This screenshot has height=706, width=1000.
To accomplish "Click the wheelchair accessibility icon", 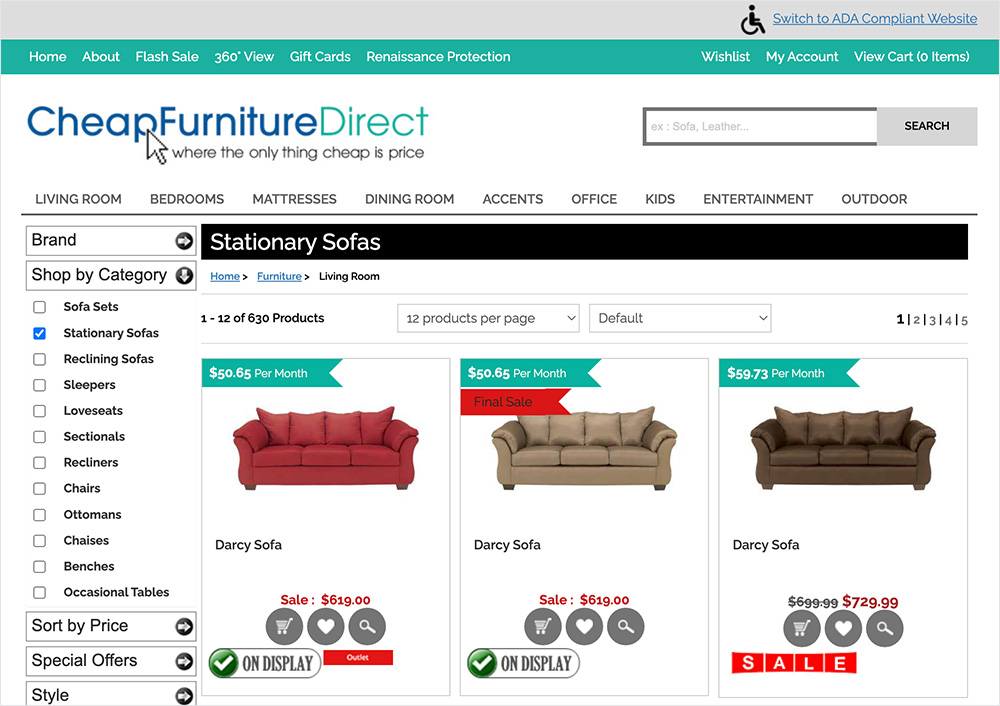I will tap(753, 20).
